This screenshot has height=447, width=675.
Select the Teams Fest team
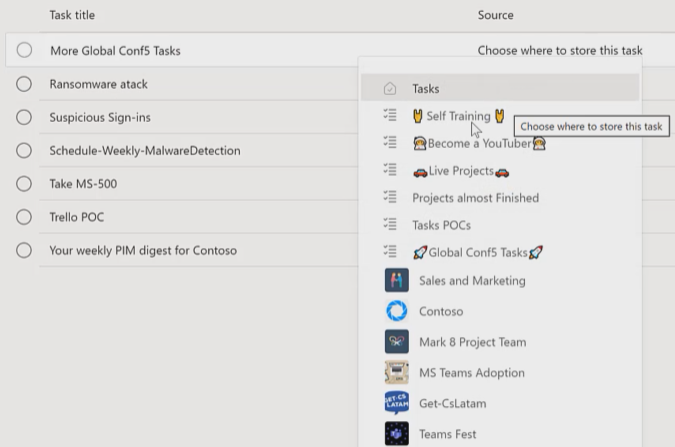click(500, 434)
